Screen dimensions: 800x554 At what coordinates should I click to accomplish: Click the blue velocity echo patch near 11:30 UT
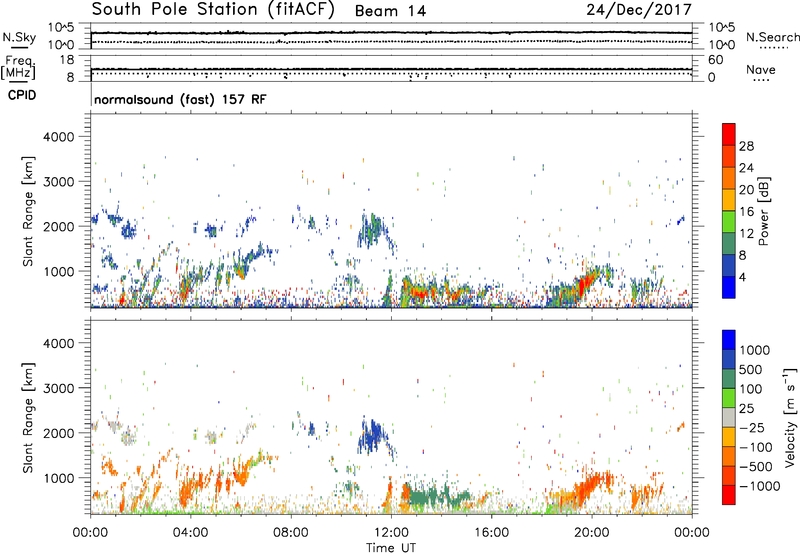point(374,436)
